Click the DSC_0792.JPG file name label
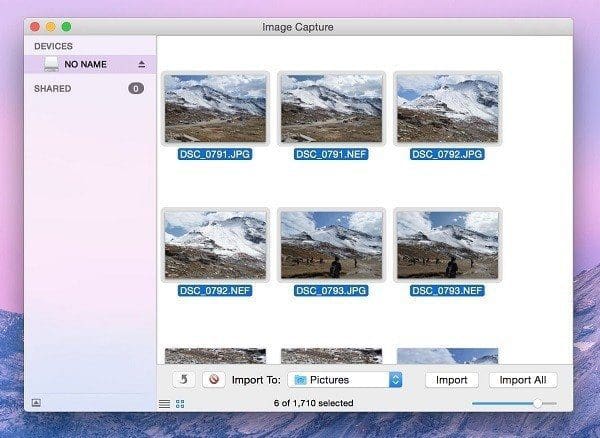The image size is (600, 438). pyautogui.click(x=447, y=154)
